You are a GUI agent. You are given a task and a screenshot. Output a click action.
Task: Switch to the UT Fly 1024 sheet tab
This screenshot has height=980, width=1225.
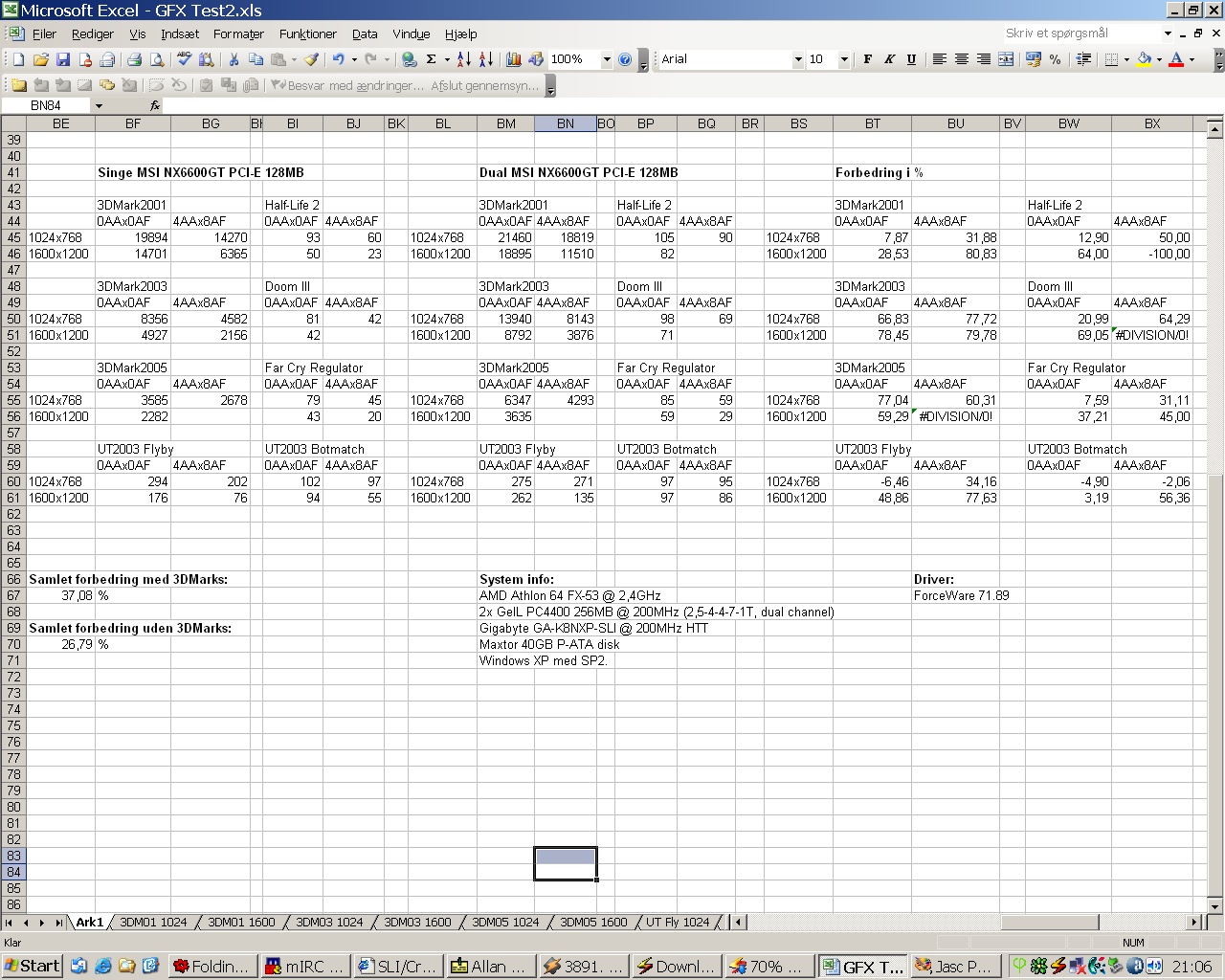678,922
